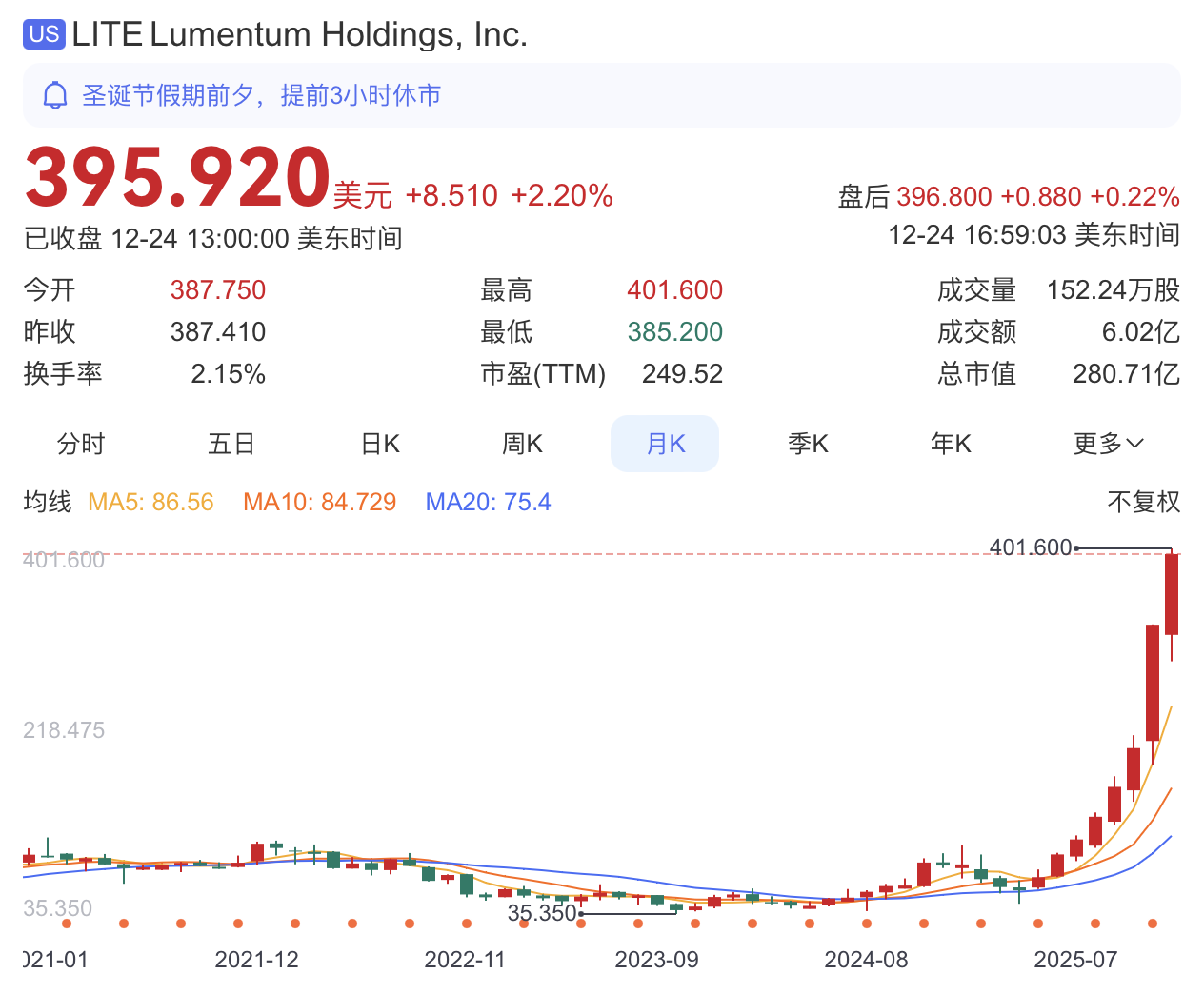Toggle the MA20 moving average indicator
Image resolution: width=1204 pixels, height=994 pixels.
tap(488, 502)
